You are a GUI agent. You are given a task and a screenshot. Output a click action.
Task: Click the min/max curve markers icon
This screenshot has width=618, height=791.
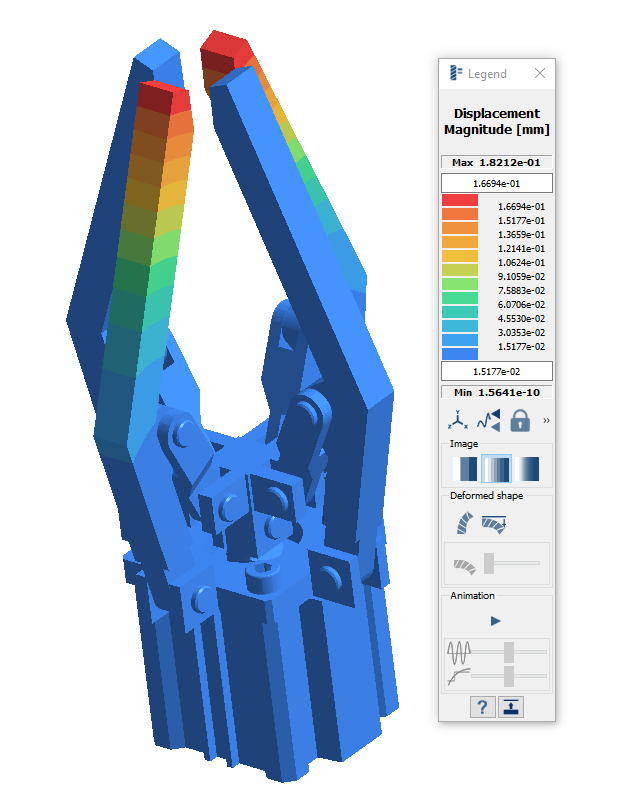point(489,420)
